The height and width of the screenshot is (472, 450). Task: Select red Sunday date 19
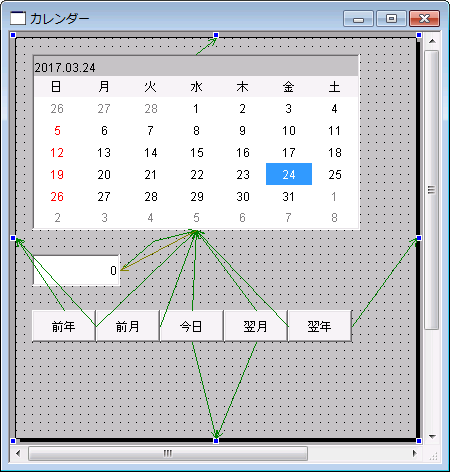point(57,174)
